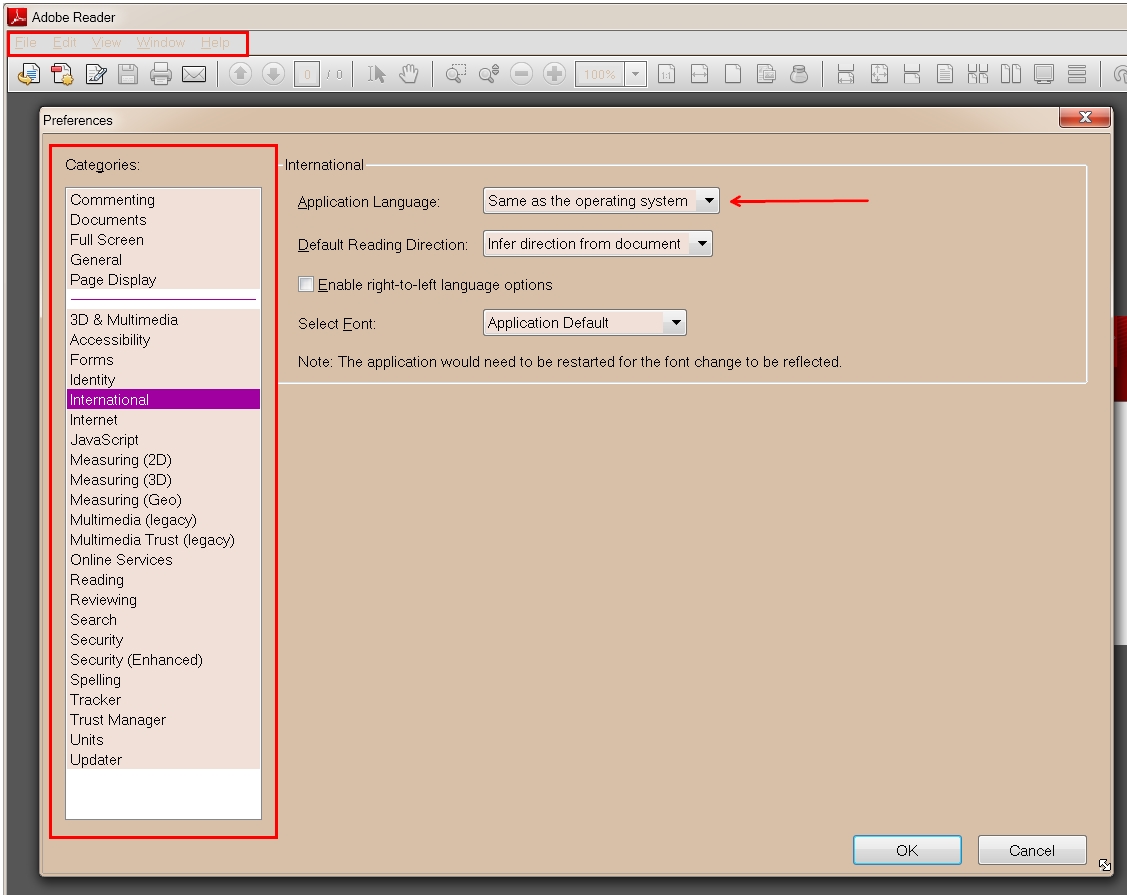Activate the Hand tool

coord(409,75)
